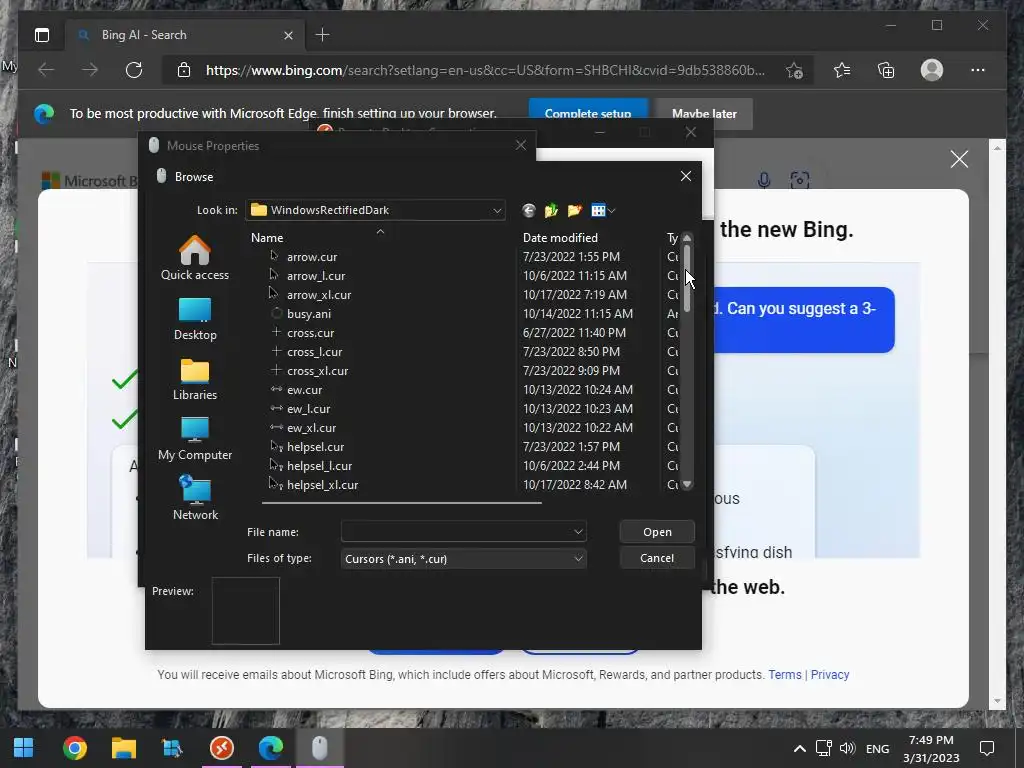Click the file list horizontal scrollbar
Viewport: 1024px width, 768px height.
point(402,503)
